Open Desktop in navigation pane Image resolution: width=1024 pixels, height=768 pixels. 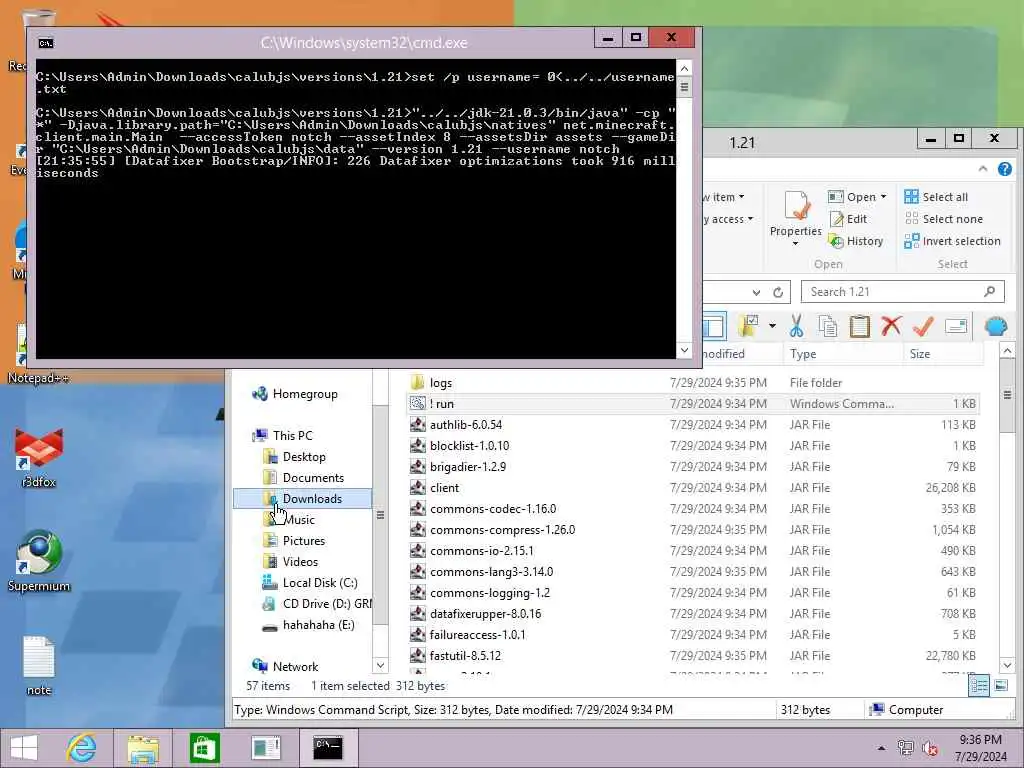[x=294, y=456]
